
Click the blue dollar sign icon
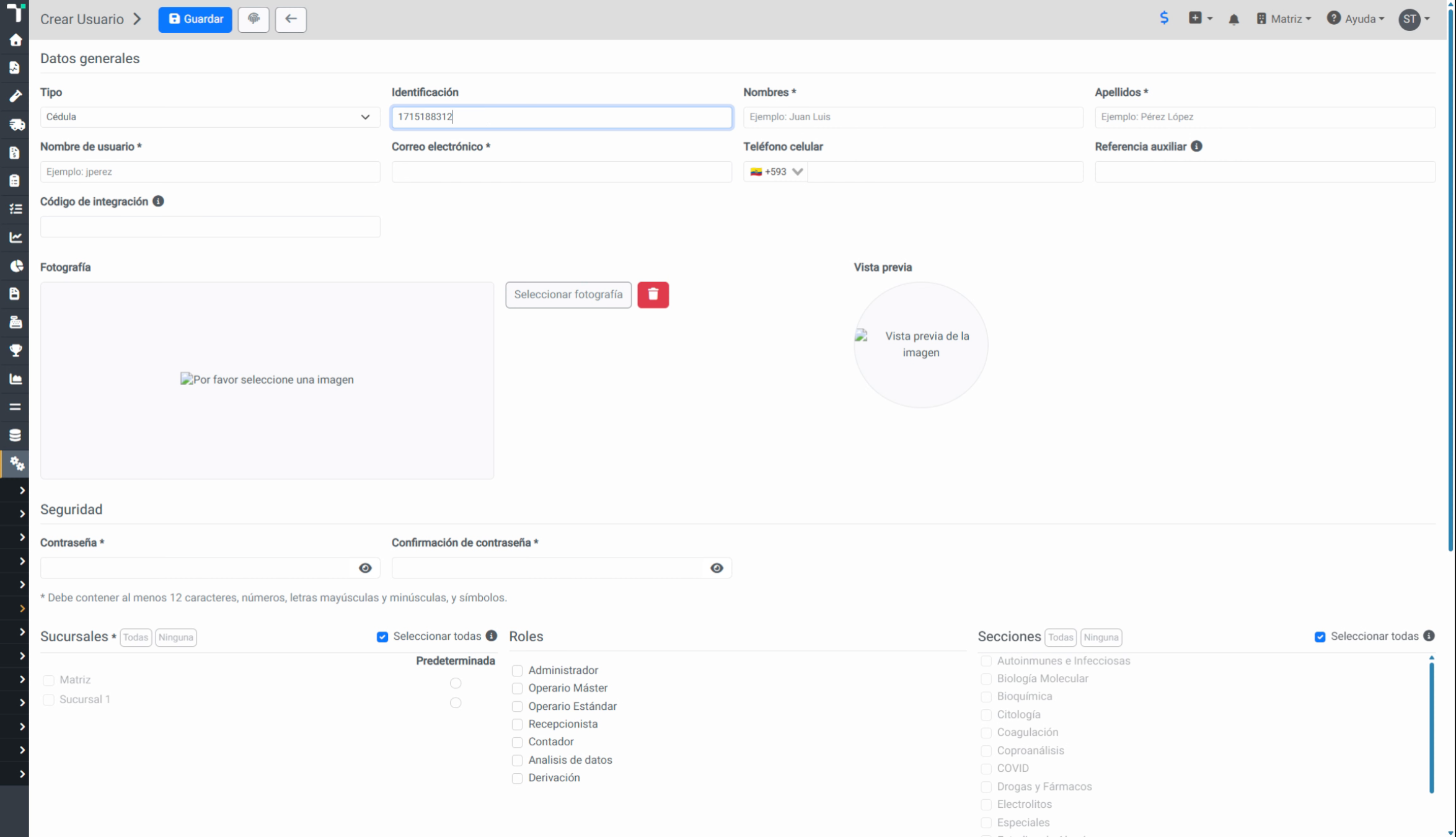tap(1164, 19)
